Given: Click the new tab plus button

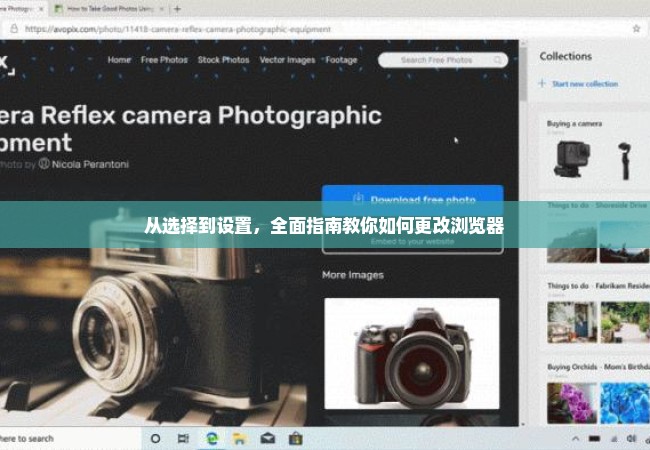Looking at the screenshot, I should point(177,9).
